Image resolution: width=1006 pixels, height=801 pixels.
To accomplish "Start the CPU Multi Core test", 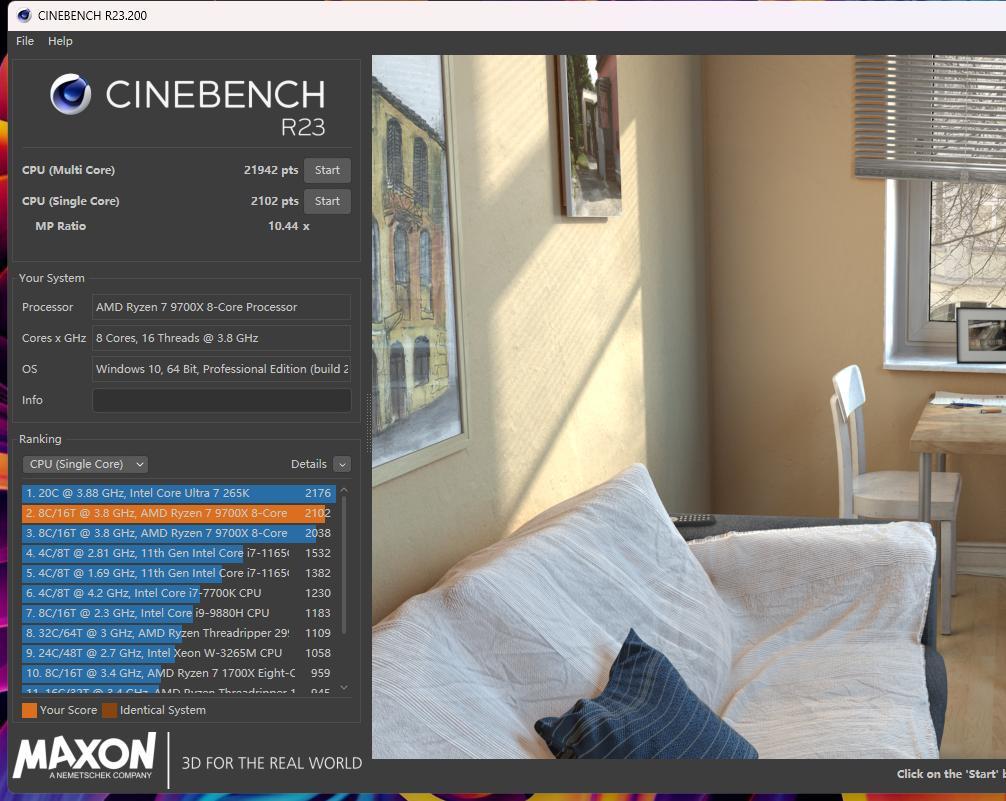I will (x=327, y=170).
